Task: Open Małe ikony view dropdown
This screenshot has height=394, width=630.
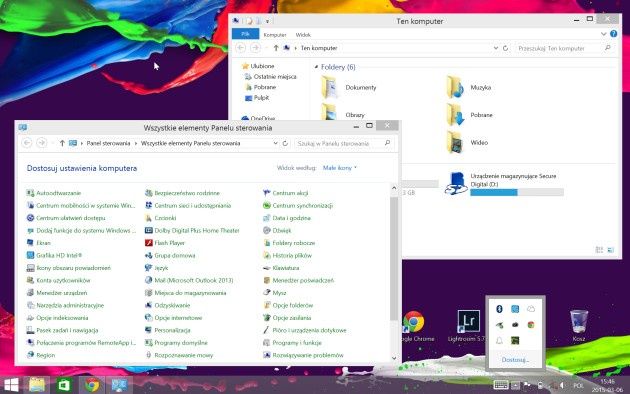Action: click(340, 168)
